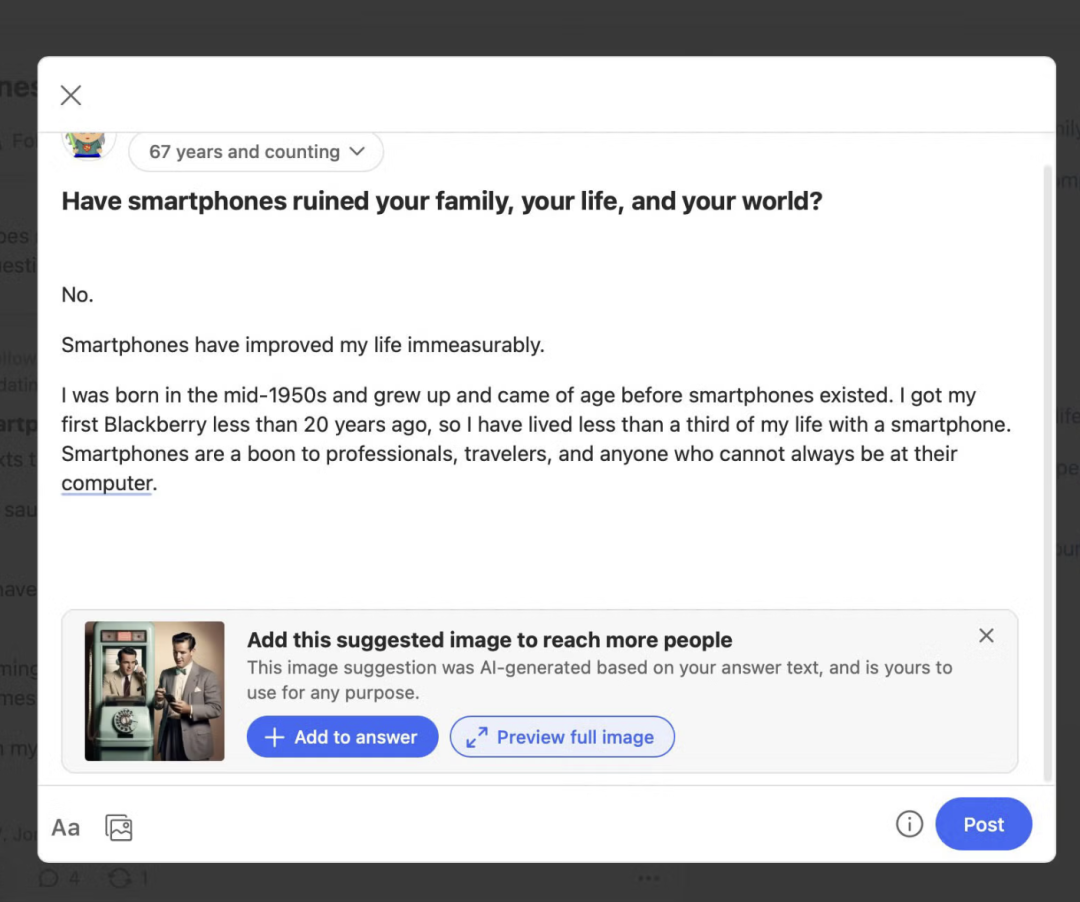Click the comment icon behind the dialog

tap(48, 878)
